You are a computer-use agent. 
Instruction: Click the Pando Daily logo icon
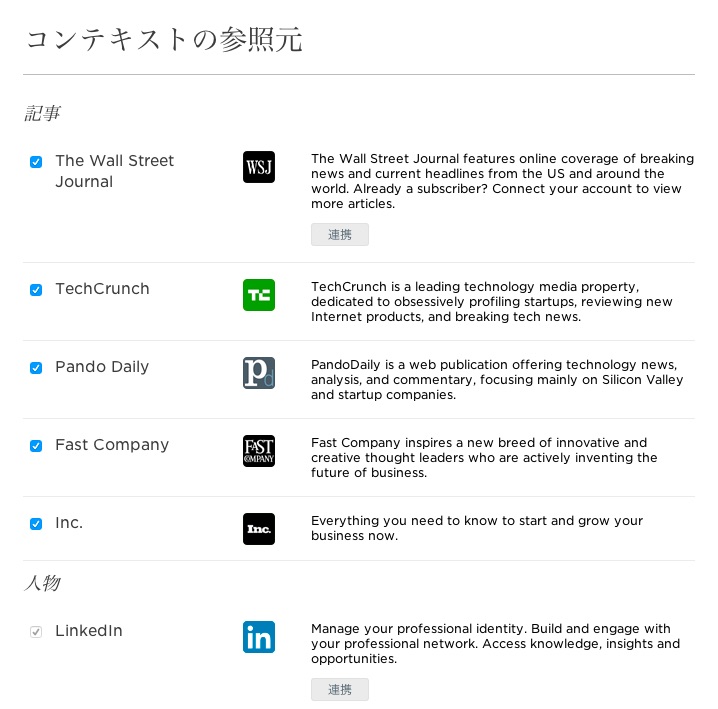point(259,373)
